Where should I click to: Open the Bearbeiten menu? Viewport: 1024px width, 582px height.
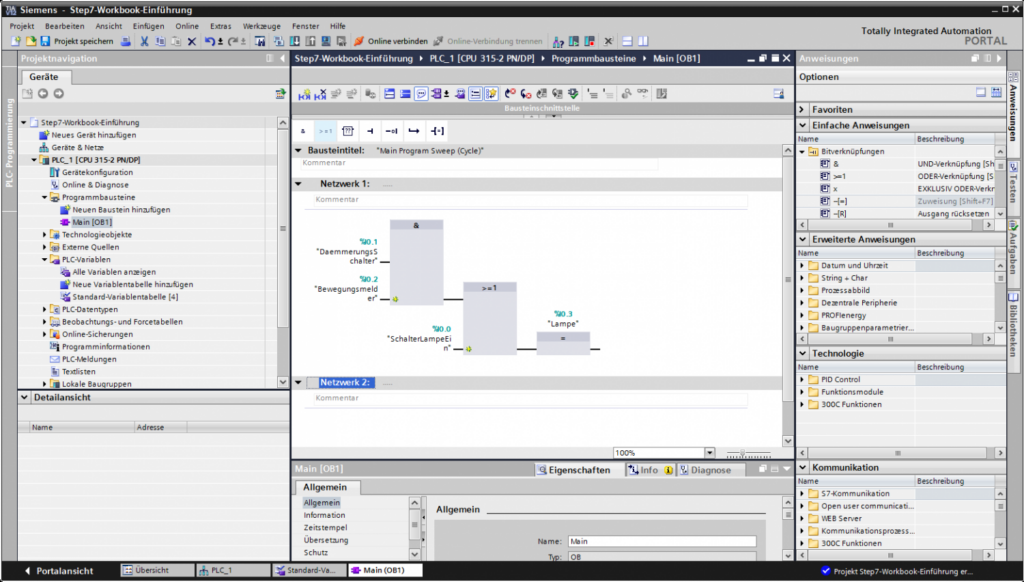[65, 26]
